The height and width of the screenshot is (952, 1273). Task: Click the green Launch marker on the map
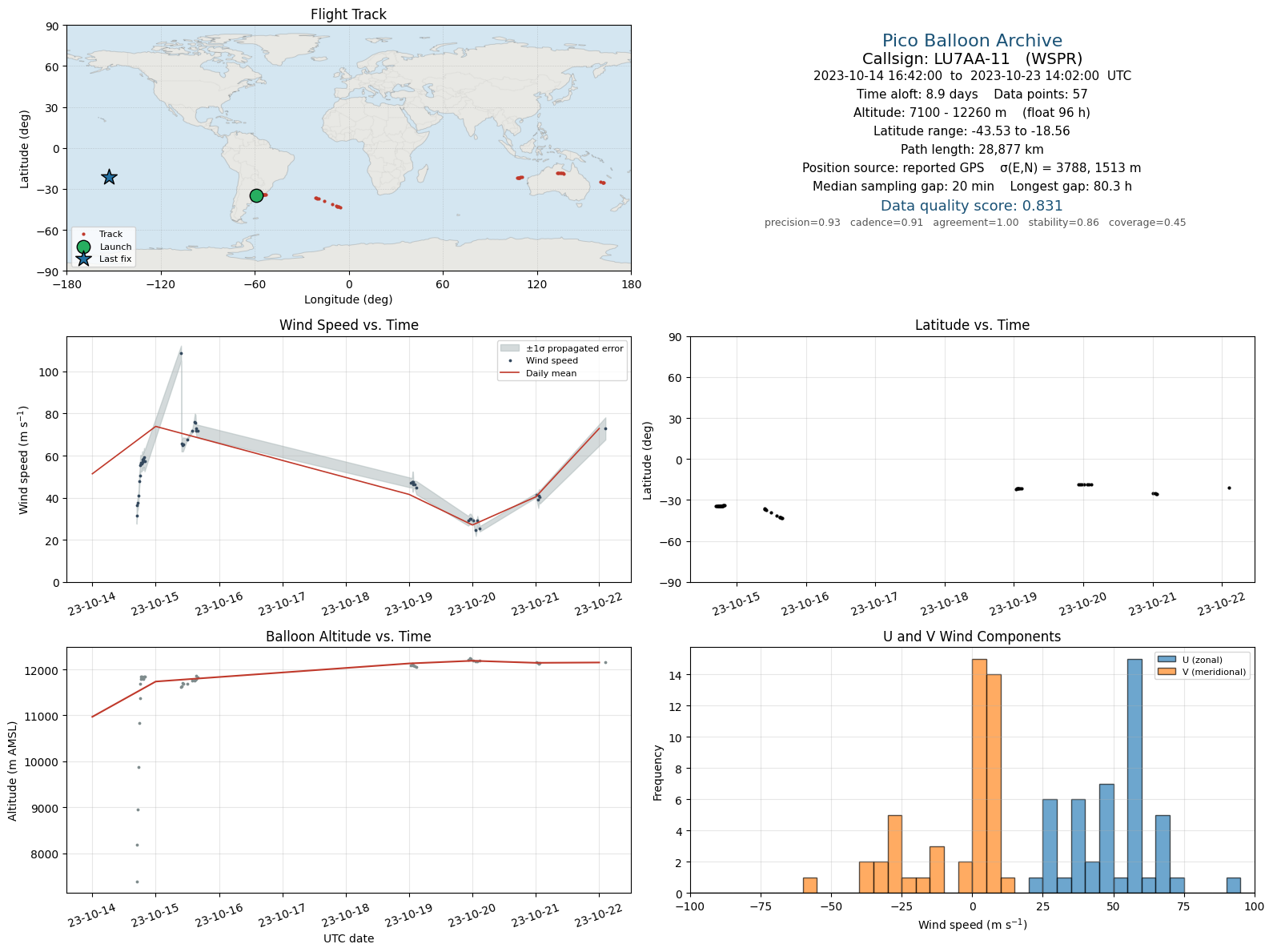[256, 195]
